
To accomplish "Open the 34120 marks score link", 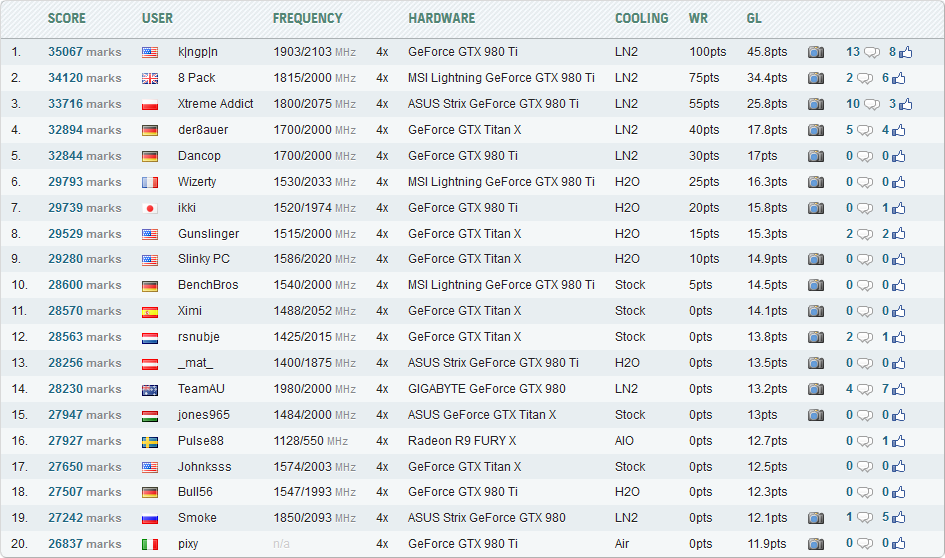I will [84, 78].
